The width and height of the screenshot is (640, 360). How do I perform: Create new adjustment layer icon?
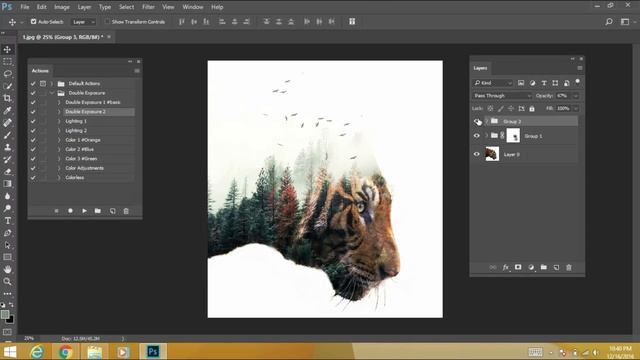tap(531, 267)
